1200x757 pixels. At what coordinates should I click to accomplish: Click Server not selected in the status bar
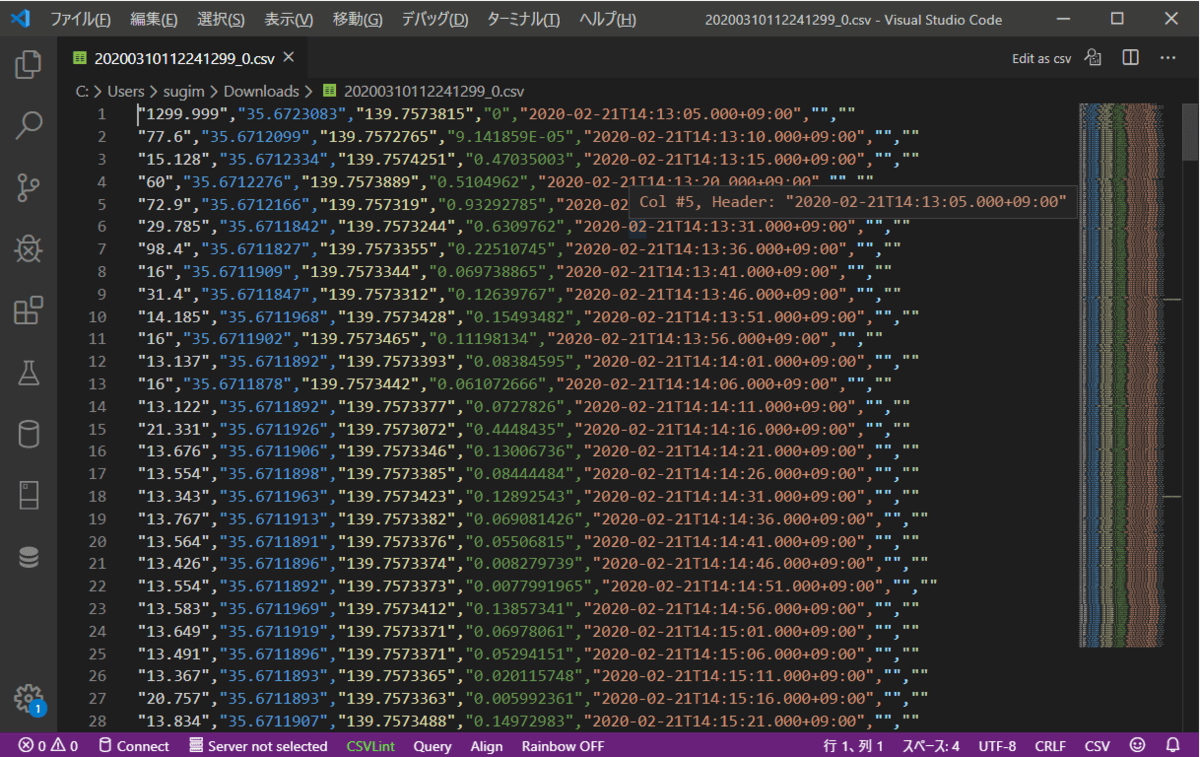tap(258, 746)
